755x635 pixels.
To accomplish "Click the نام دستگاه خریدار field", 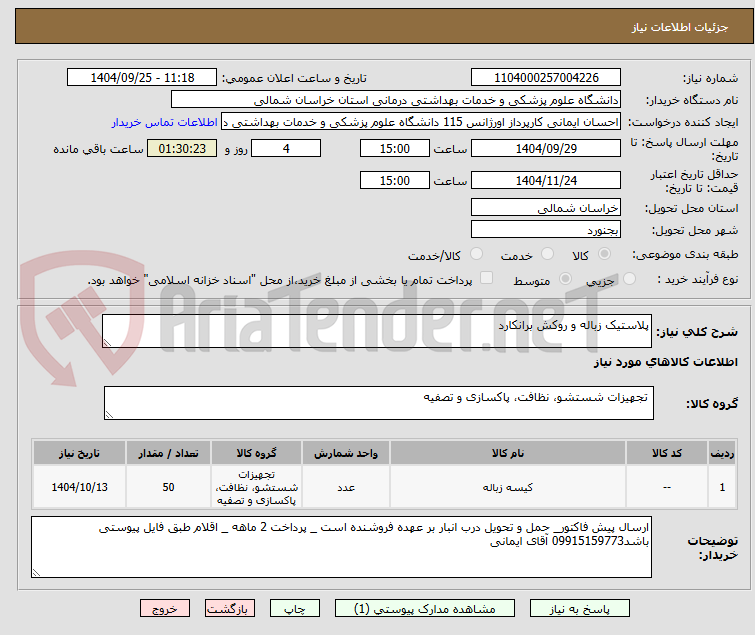I will 396,100.
